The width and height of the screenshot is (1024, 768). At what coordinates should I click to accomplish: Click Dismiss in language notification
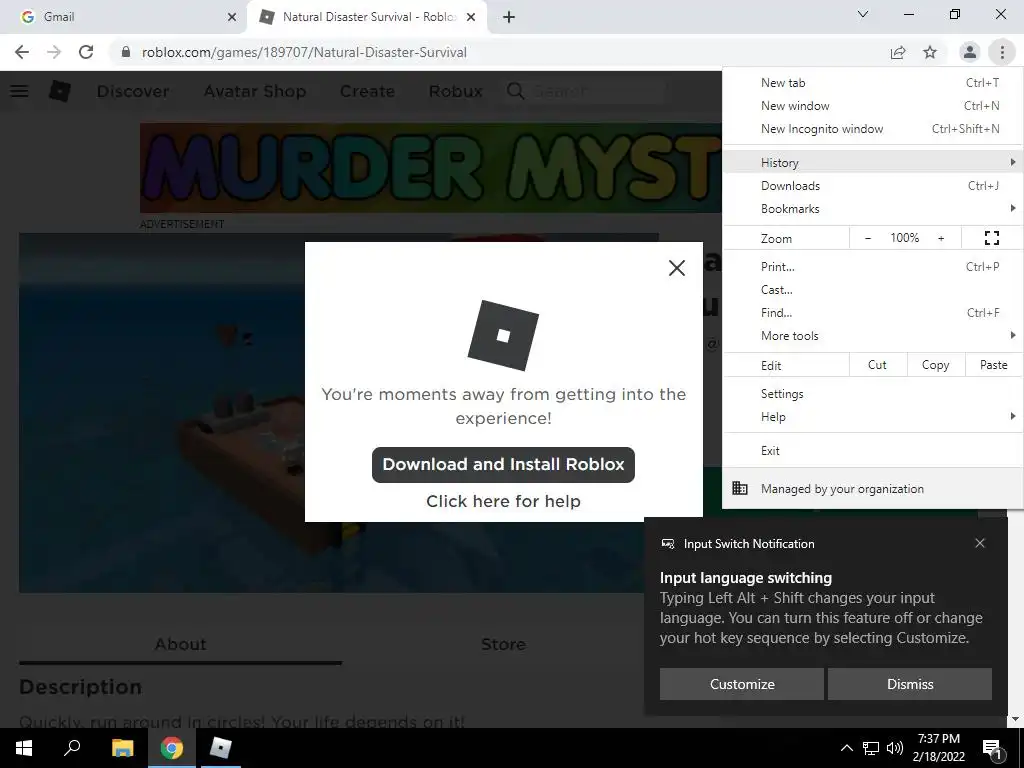910,684
